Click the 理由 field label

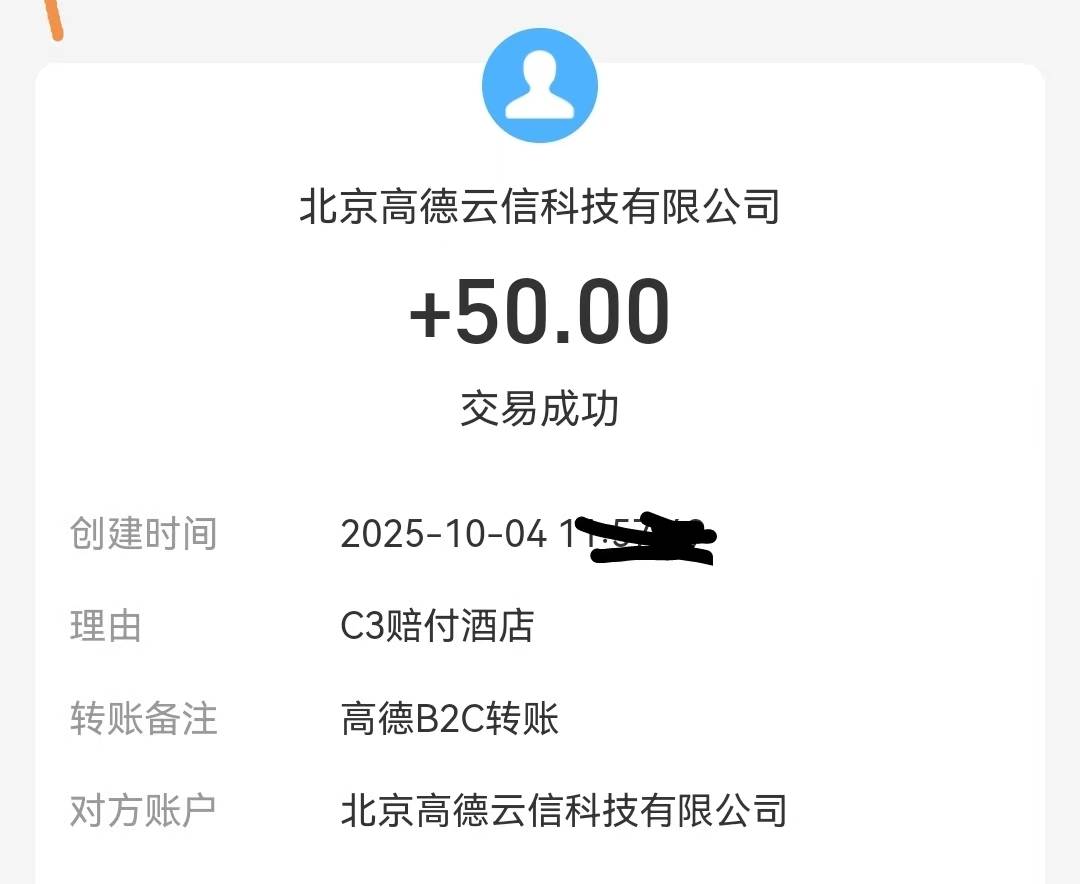tap(106, 627)
